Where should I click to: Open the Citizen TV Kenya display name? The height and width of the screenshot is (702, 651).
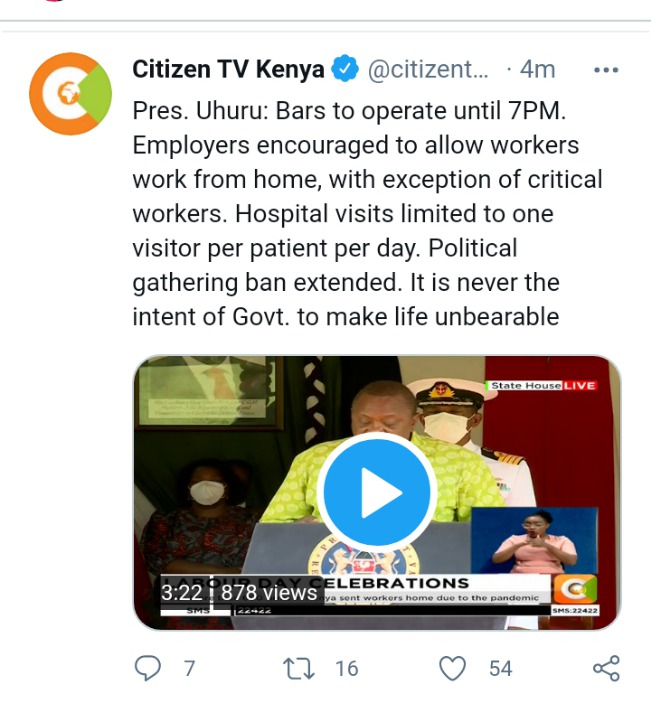228,69
